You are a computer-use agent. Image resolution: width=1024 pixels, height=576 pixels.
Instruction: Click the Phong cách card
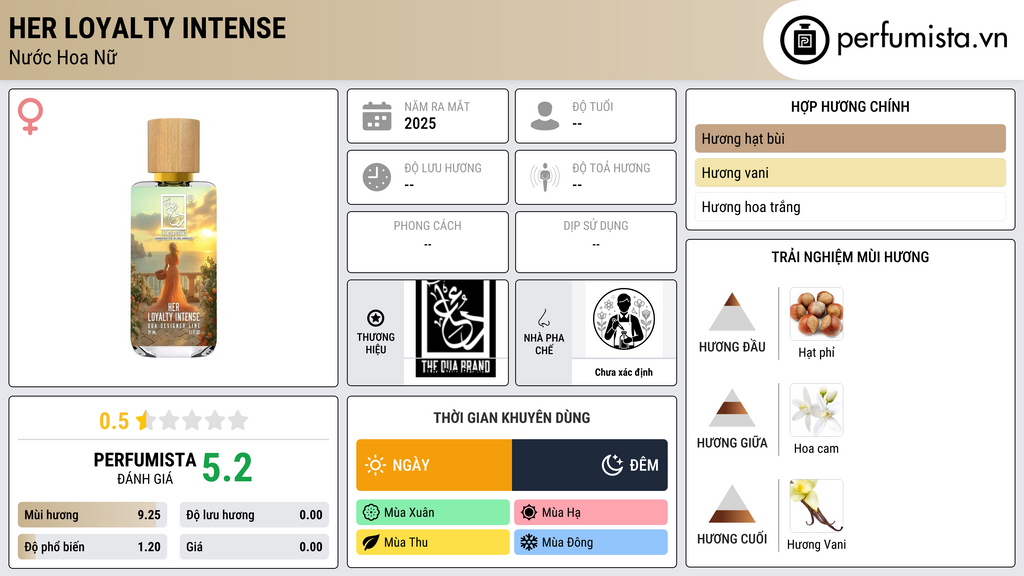coord(428,242)
